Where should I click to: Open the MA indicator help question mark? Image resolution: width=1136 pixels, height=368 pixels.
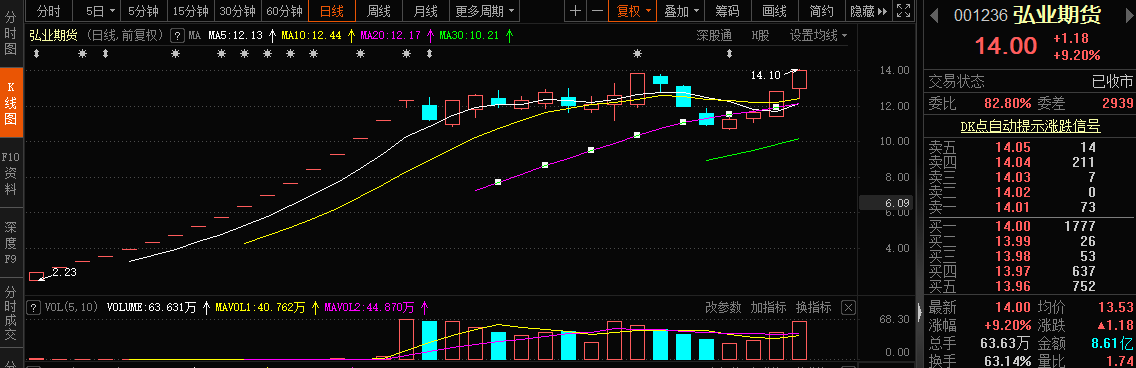click(177, 35)
